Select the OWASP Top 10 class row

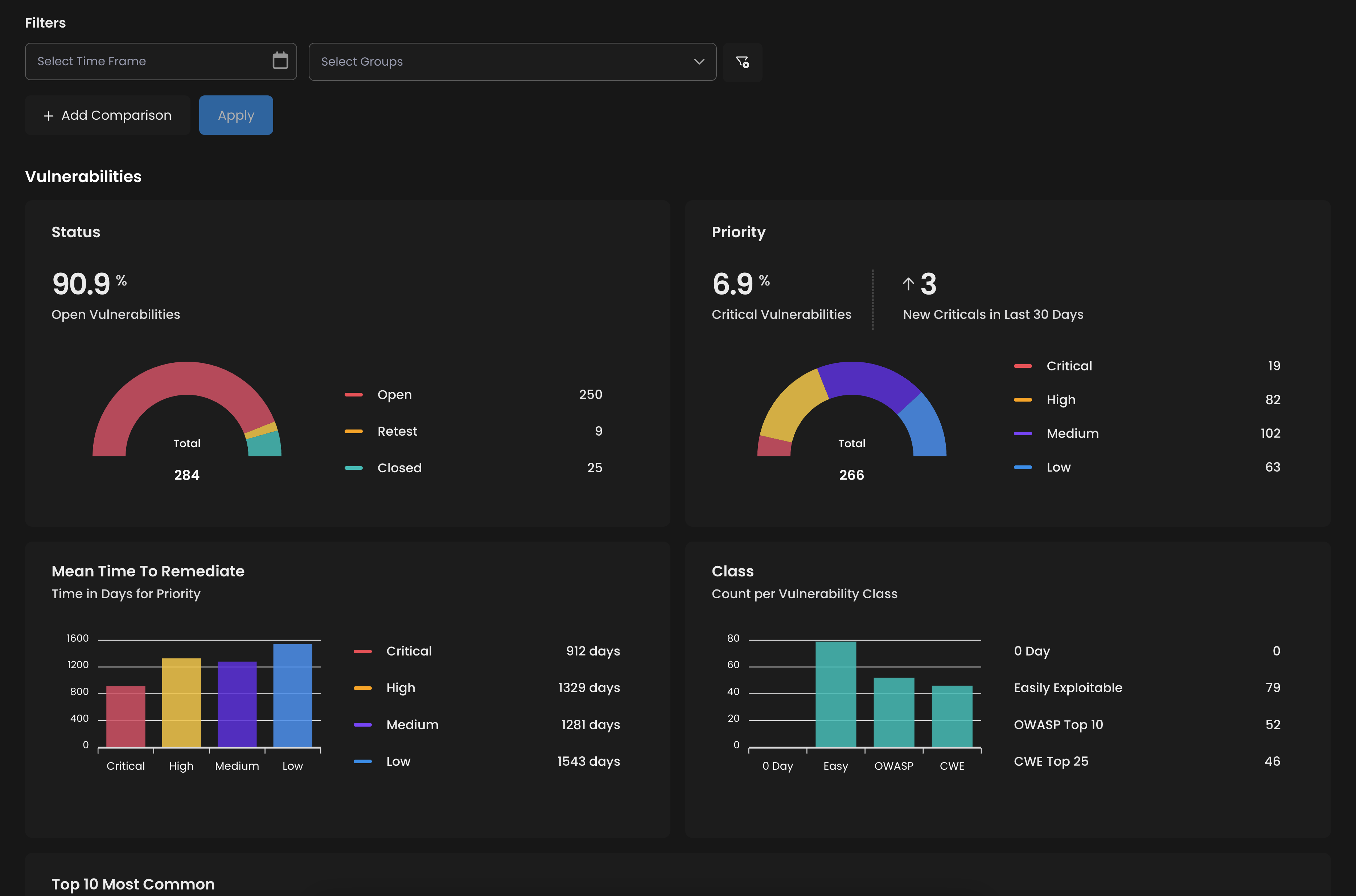[x=1058, y=724]
